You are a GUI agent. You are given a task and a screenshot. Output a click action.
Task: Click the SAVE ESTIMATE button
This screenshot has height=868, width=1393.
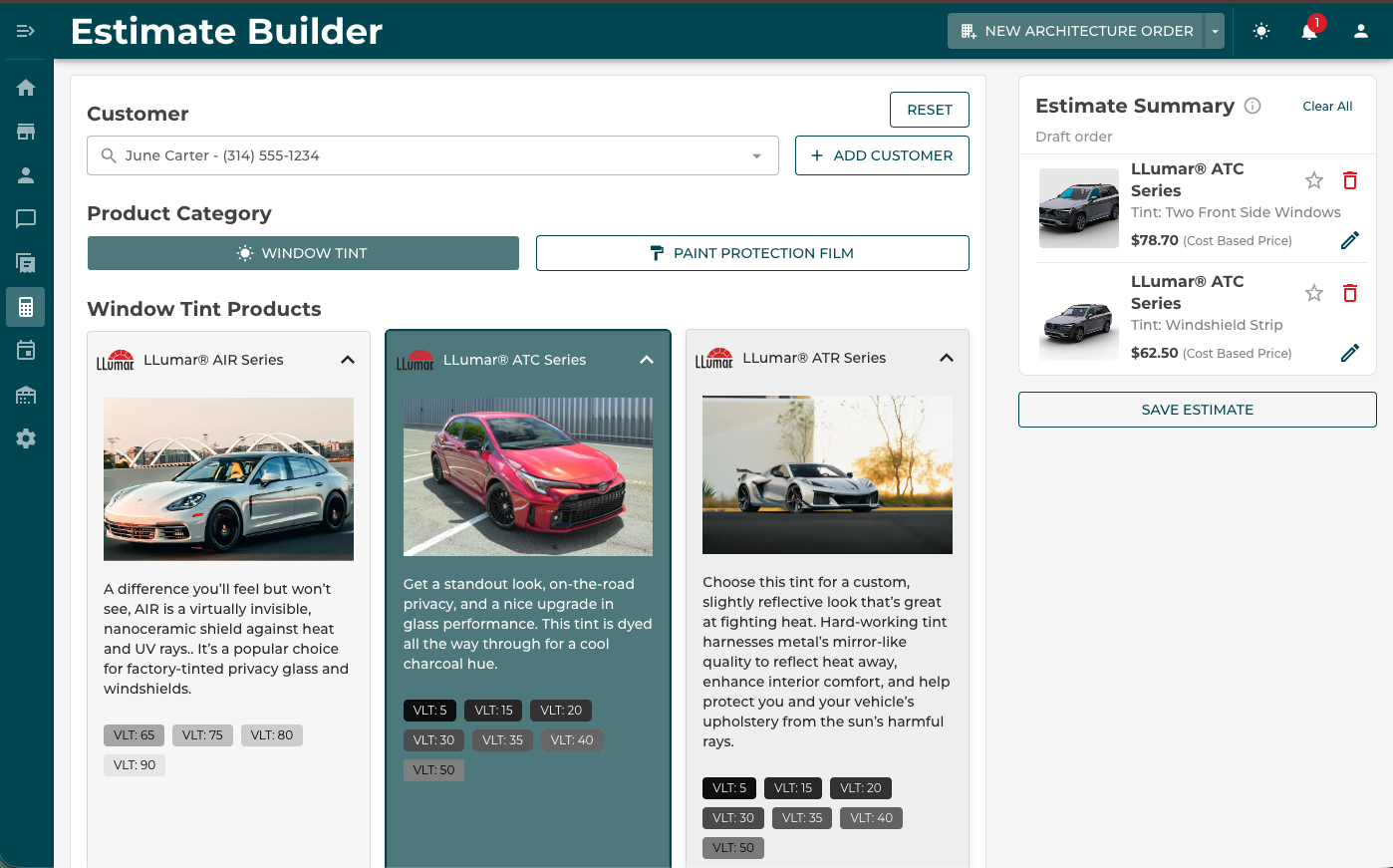pos(1197,410)
